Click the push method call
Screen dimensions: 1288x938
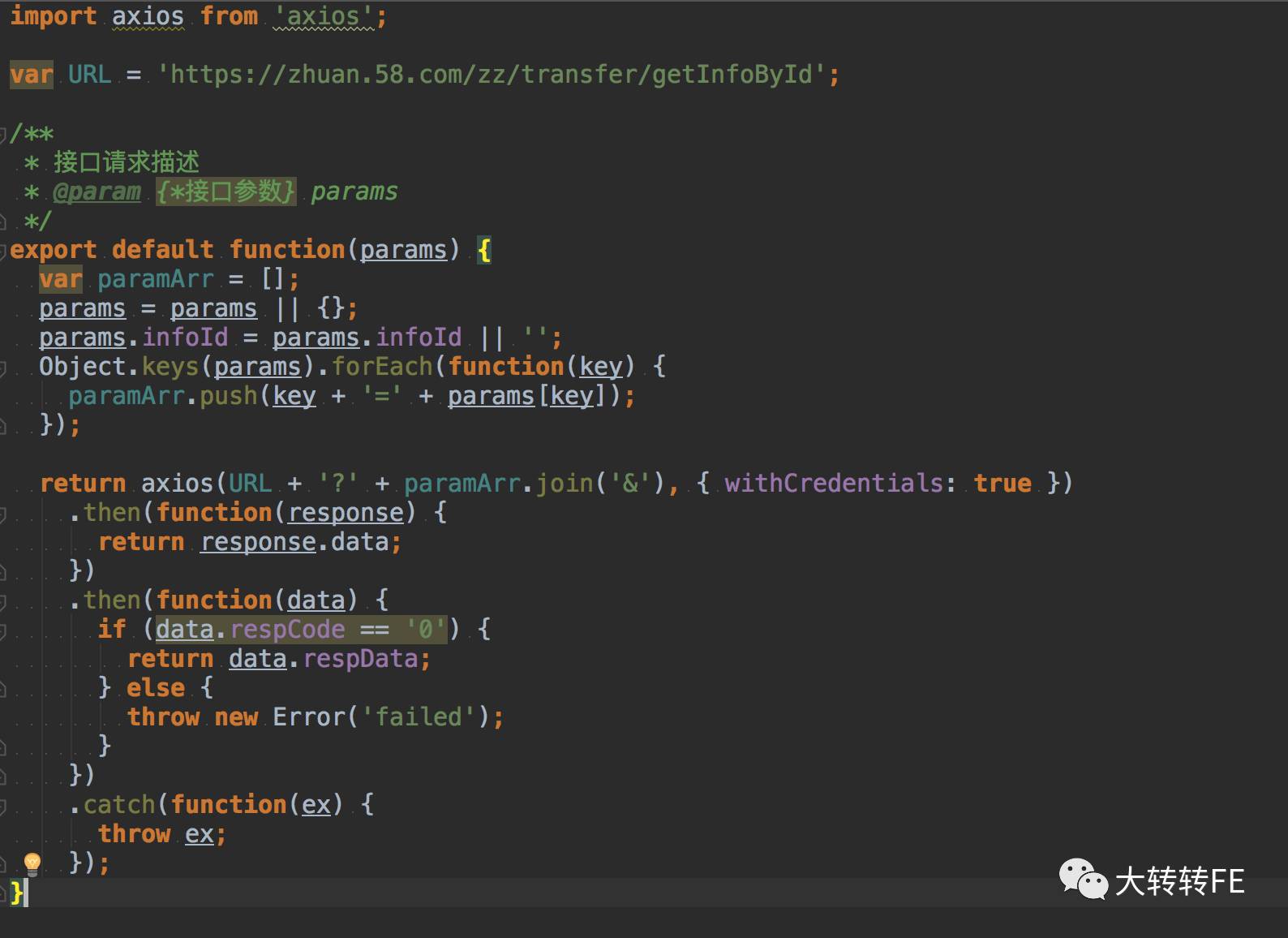tap(229, 396)
